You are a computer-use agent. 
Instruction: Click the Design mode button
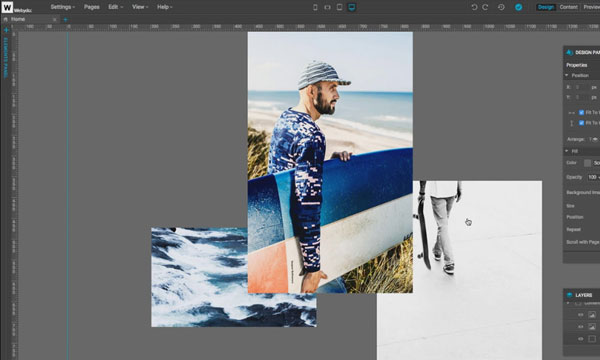point(546,7)
